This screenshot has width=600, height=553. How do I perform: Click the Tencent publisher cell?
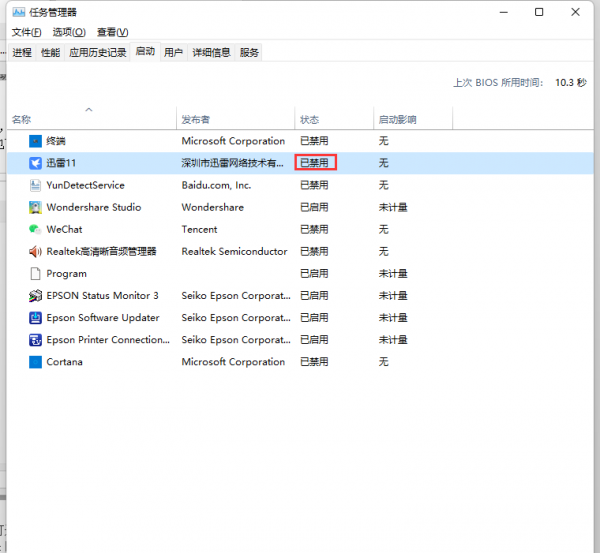pyautogui.click(x=199, y=230)
